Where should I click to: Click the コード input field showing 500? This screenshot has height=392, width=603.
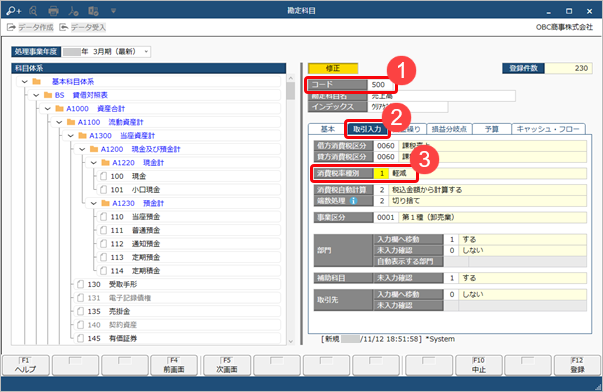coord(381,85)
